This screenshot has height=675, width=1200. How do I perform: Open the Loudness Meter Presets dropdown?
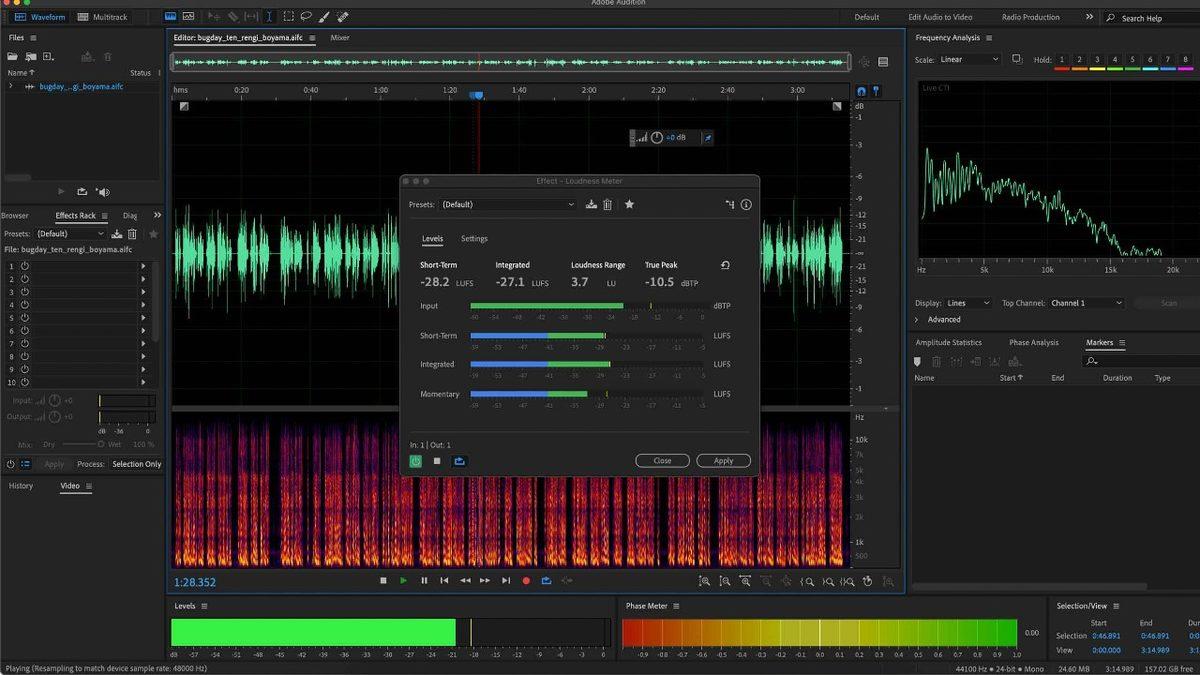tap(508, 205)
